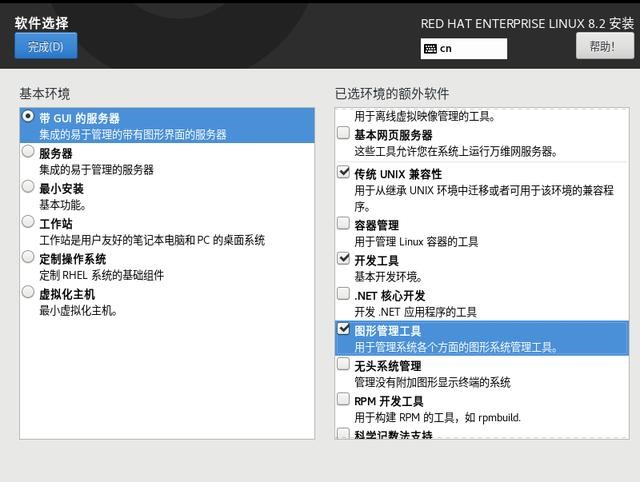
Task: Enable .NET 核心开发 checkbox
Action: (343, 293)
